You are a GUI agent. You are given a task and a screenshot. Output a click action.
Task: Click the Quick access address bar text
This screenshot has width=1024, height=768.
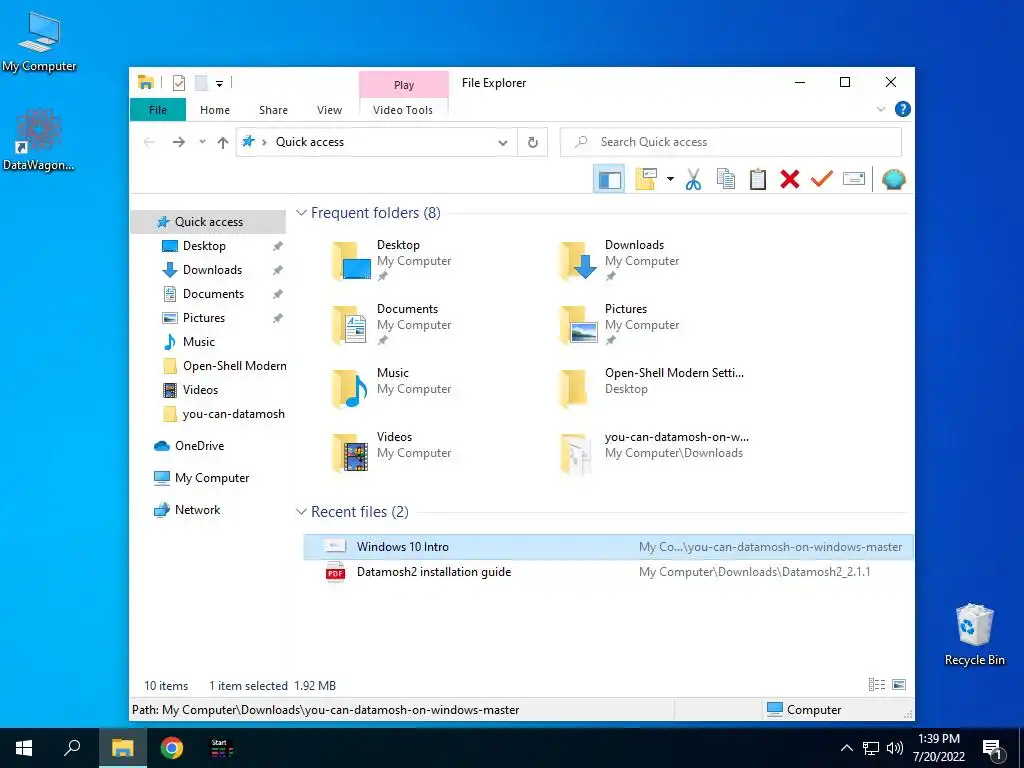(310, 142)
